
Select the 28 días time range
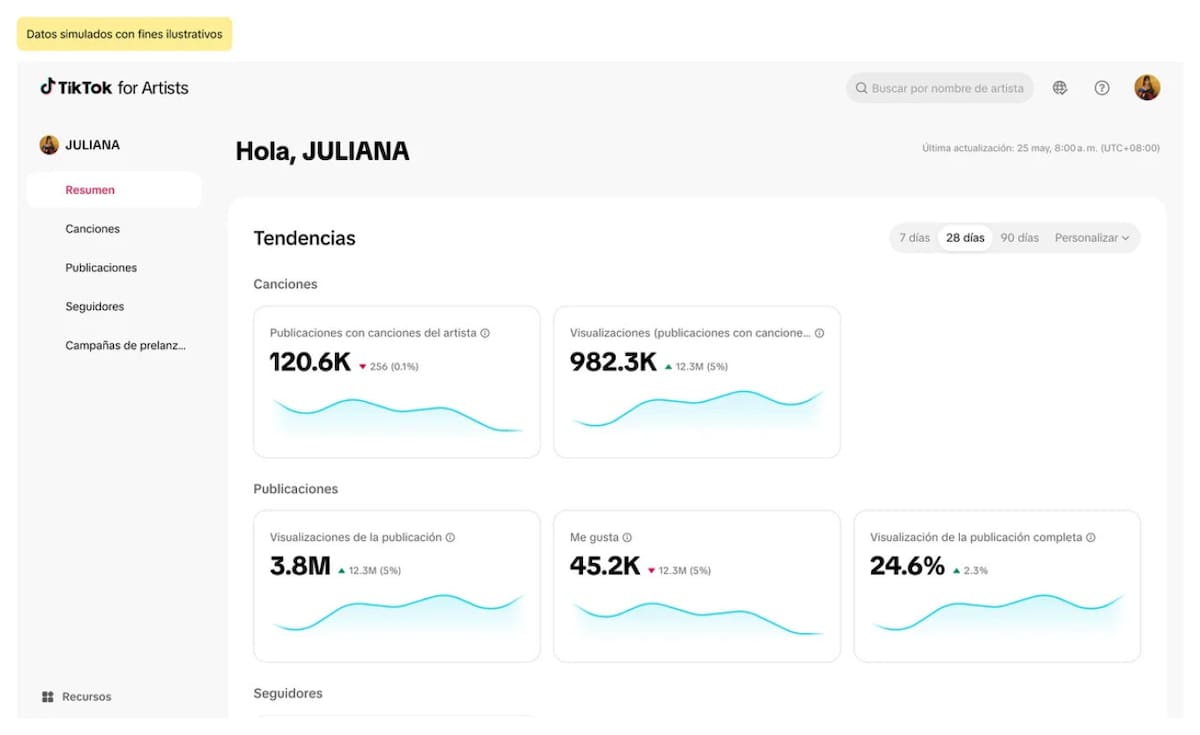point(965,238)
